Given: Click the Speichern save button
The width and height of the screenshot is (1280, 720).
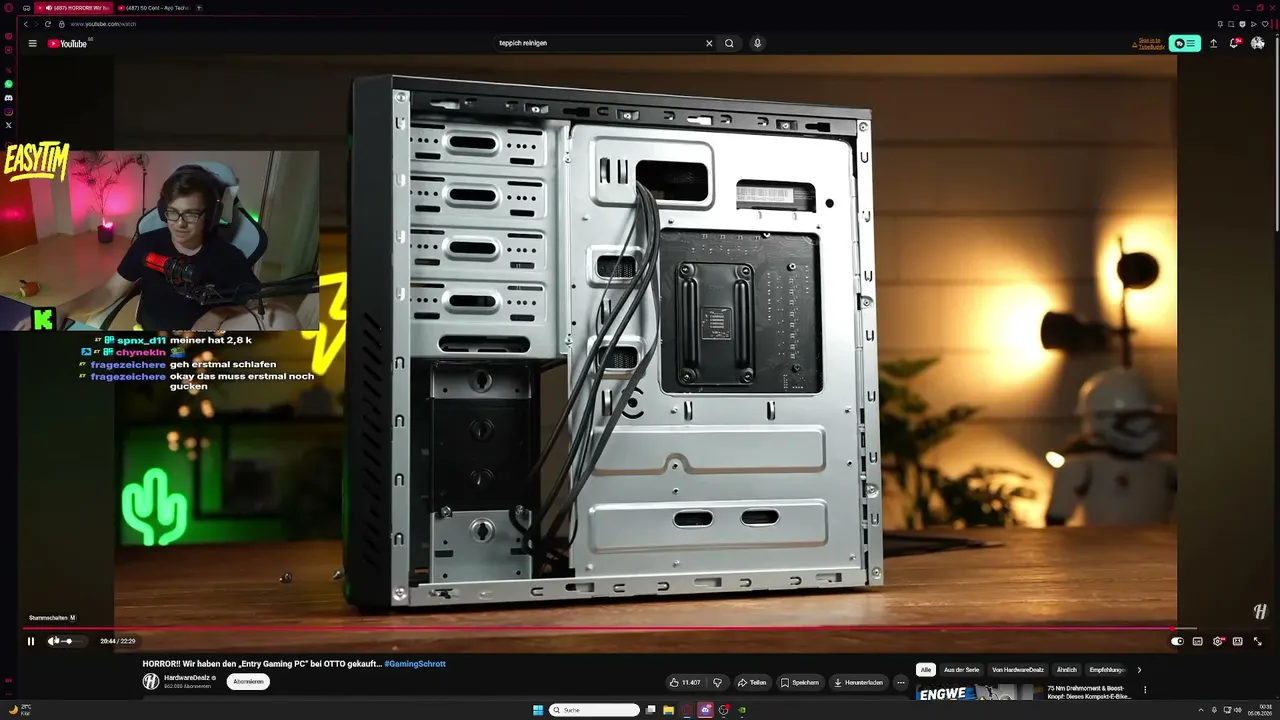Looking at the screenshot, I should point(800,682).
